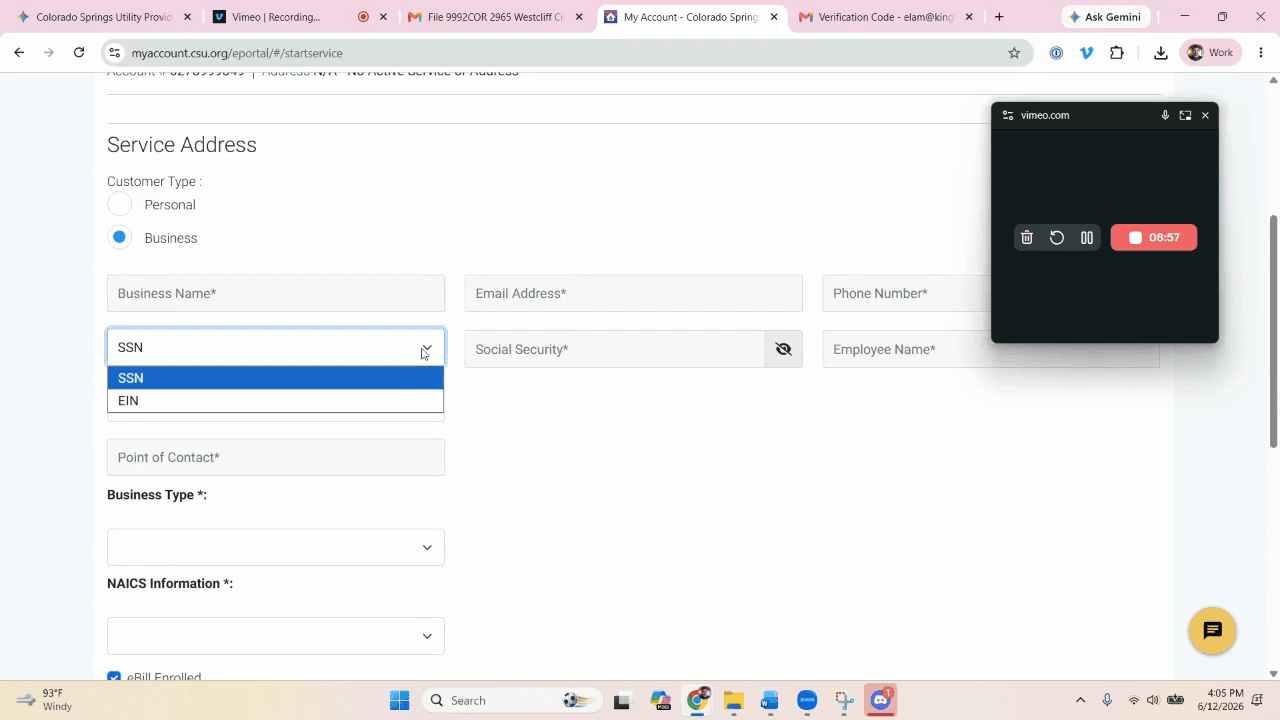Expand the Vimeo popup with fullscreen icon
The height and width of the screenshot is (720, 1280).
(1185, 115)
